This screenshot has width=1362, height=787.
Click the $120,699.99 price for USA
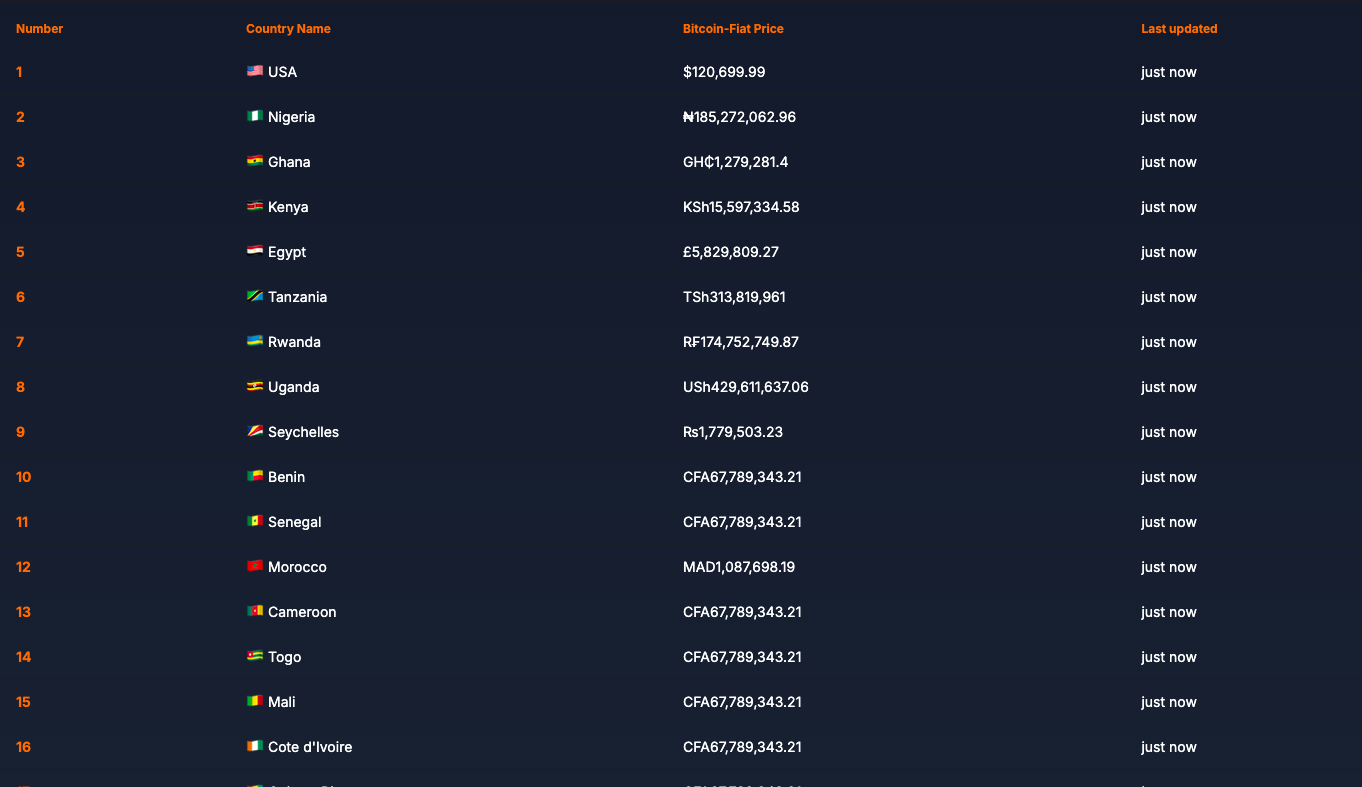[724, 72]
